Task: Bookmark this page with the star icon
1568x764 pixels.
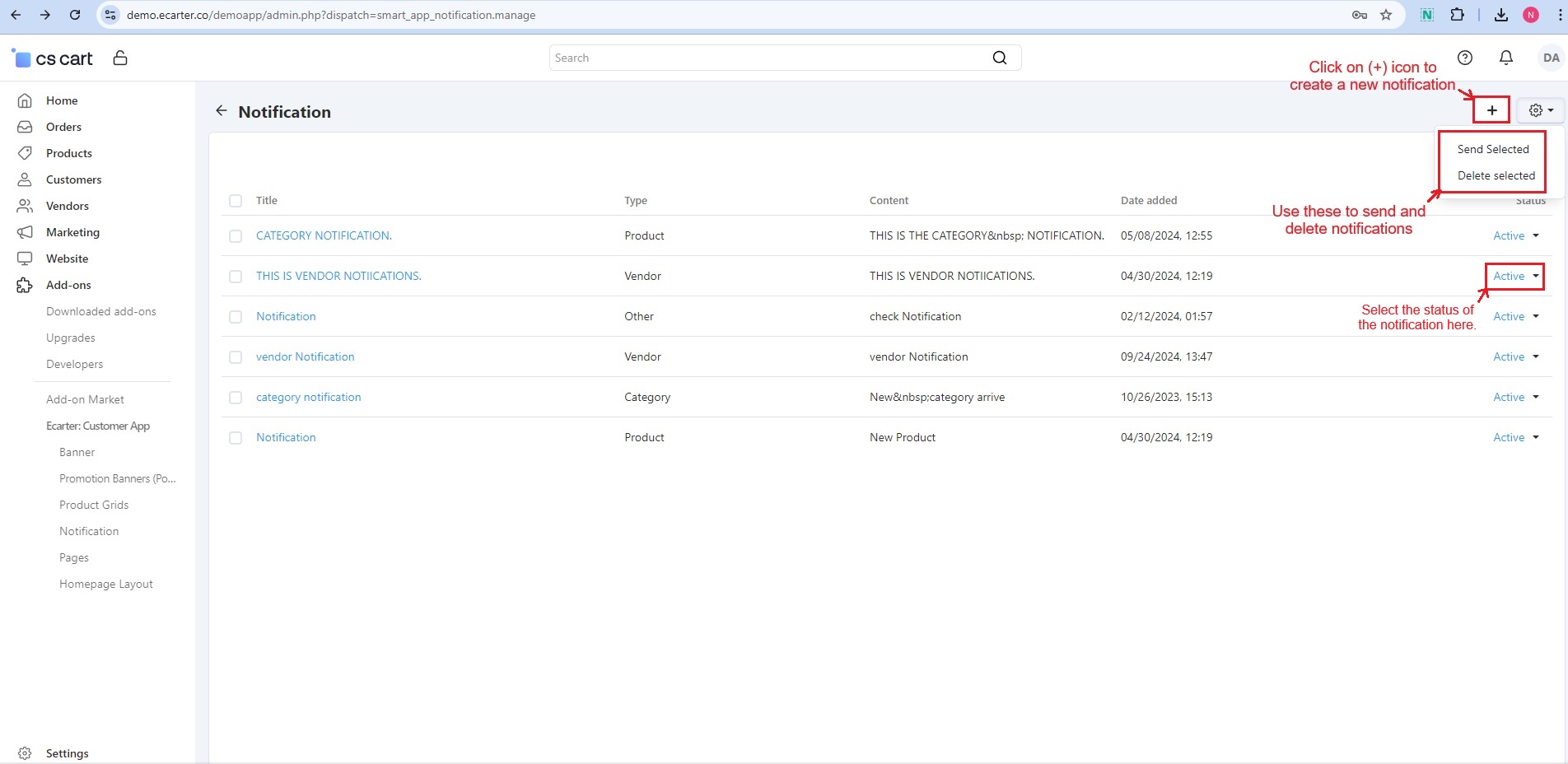Action: point(1386,15)
